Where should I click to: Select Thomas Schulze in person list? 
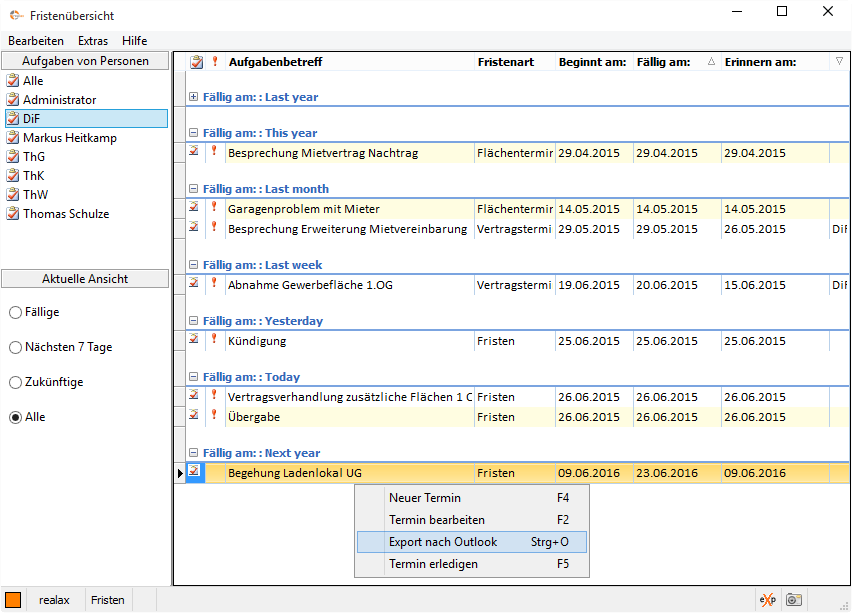(x=66, y=214)
